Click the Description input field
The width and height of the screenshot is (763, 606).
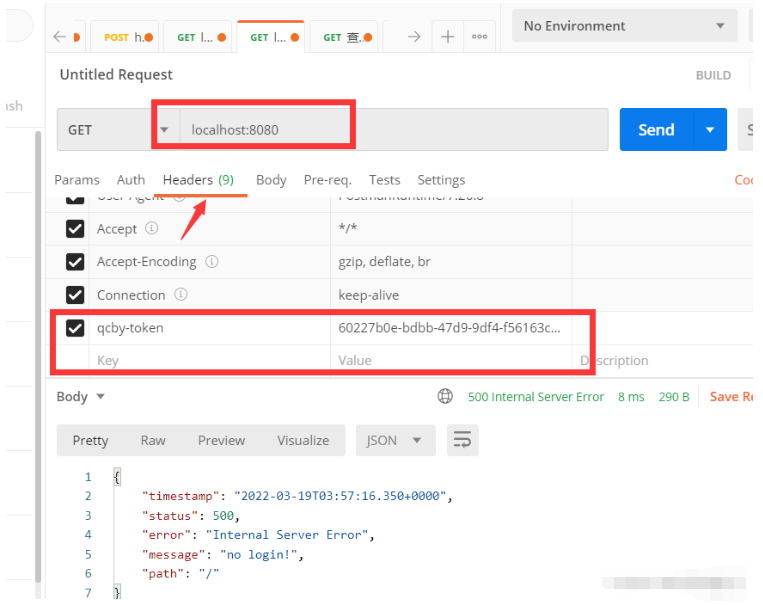(663, 361)
